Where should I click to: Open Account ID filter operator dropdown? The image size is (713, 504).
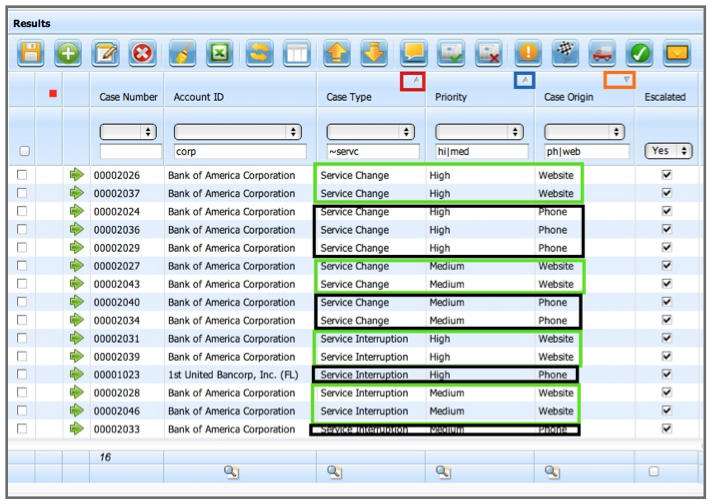tap(238, 132)
